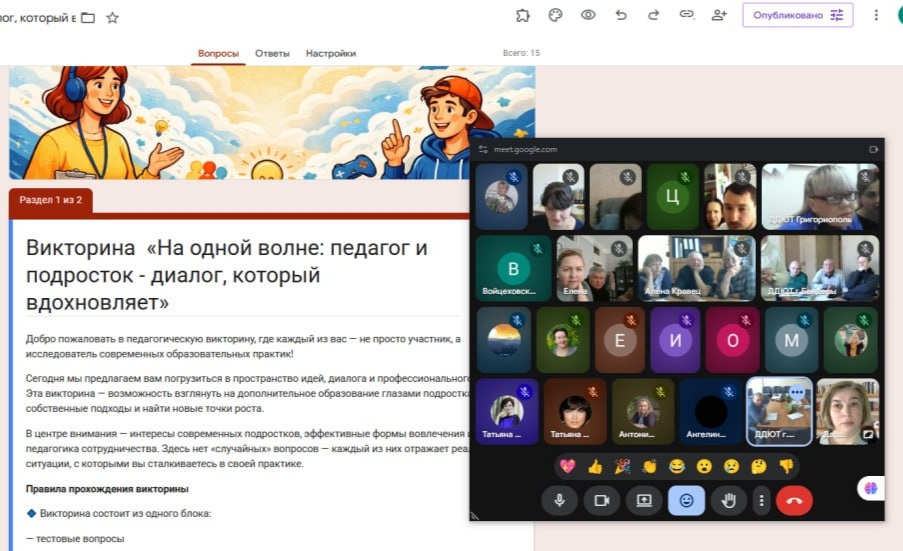Click the present screen button in Meet
This screenshot has height=551, width=903.
tap(644, 499)
